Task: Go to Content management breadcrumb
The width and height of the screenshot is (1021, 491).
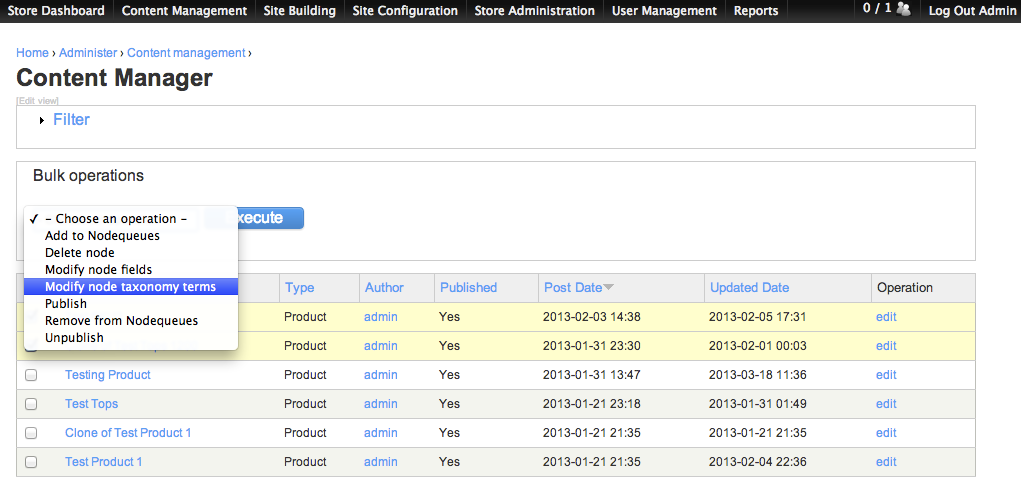Action: click(186, 53)
